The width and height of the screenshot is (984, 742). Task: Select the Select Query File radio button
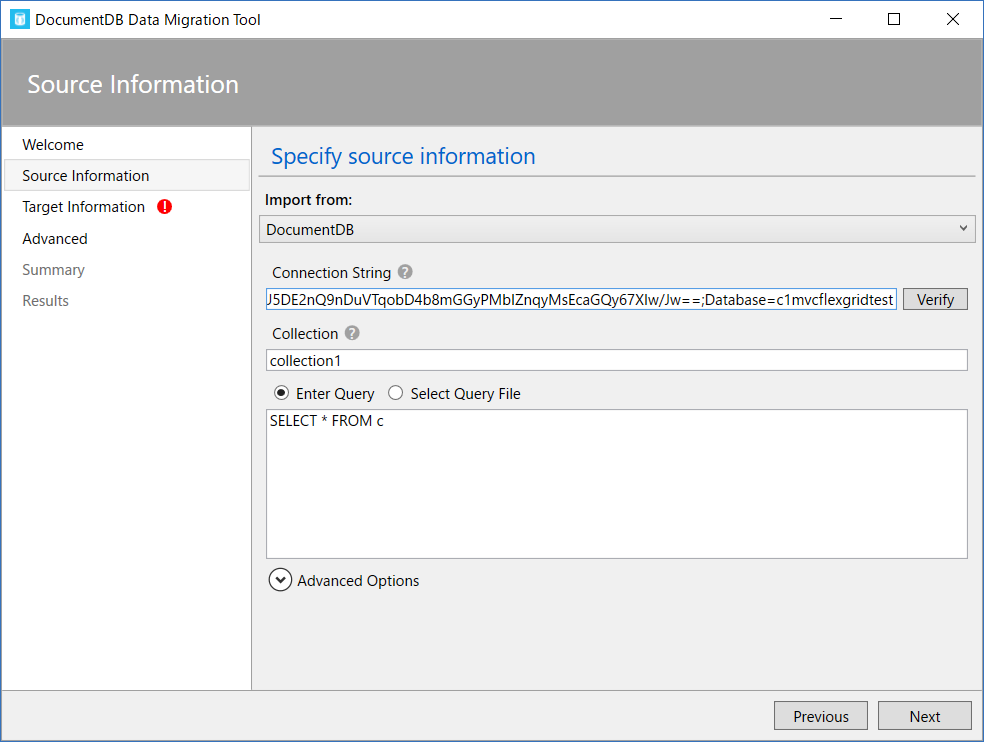tap(395, 393)
